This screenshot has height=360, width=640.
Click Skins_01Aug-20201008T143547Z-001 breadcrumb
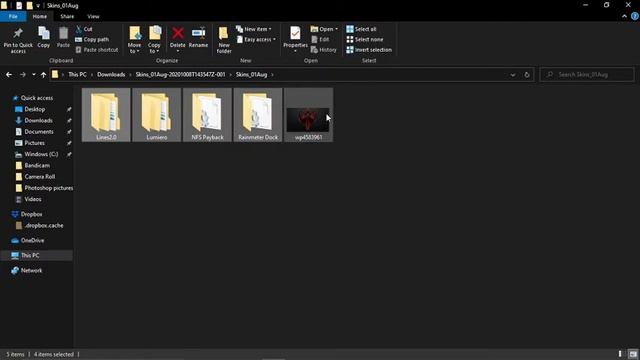click(x=180, y=75)
